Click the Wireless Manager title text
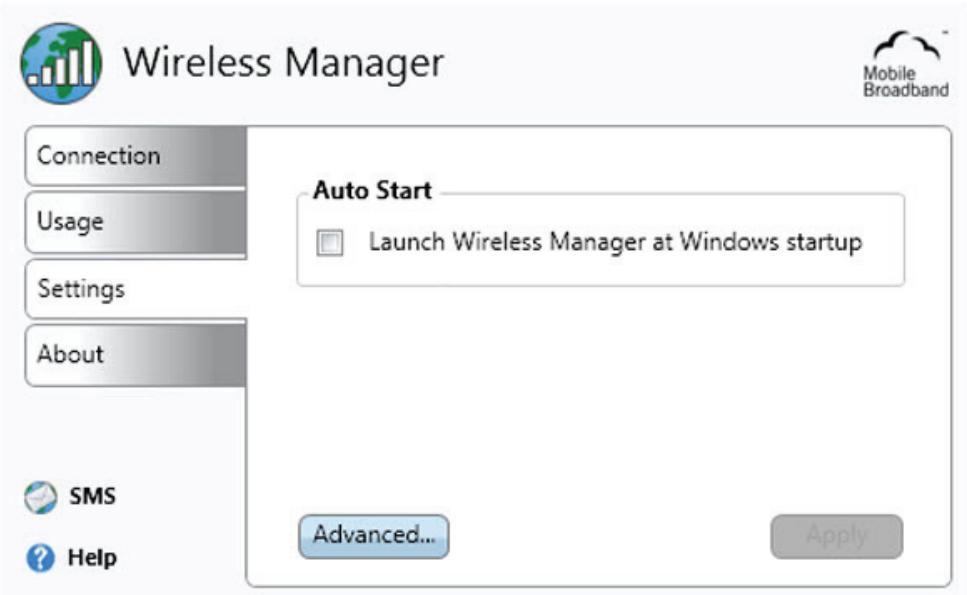The height and width of the screenshot is (595, 967). point(284,63)
